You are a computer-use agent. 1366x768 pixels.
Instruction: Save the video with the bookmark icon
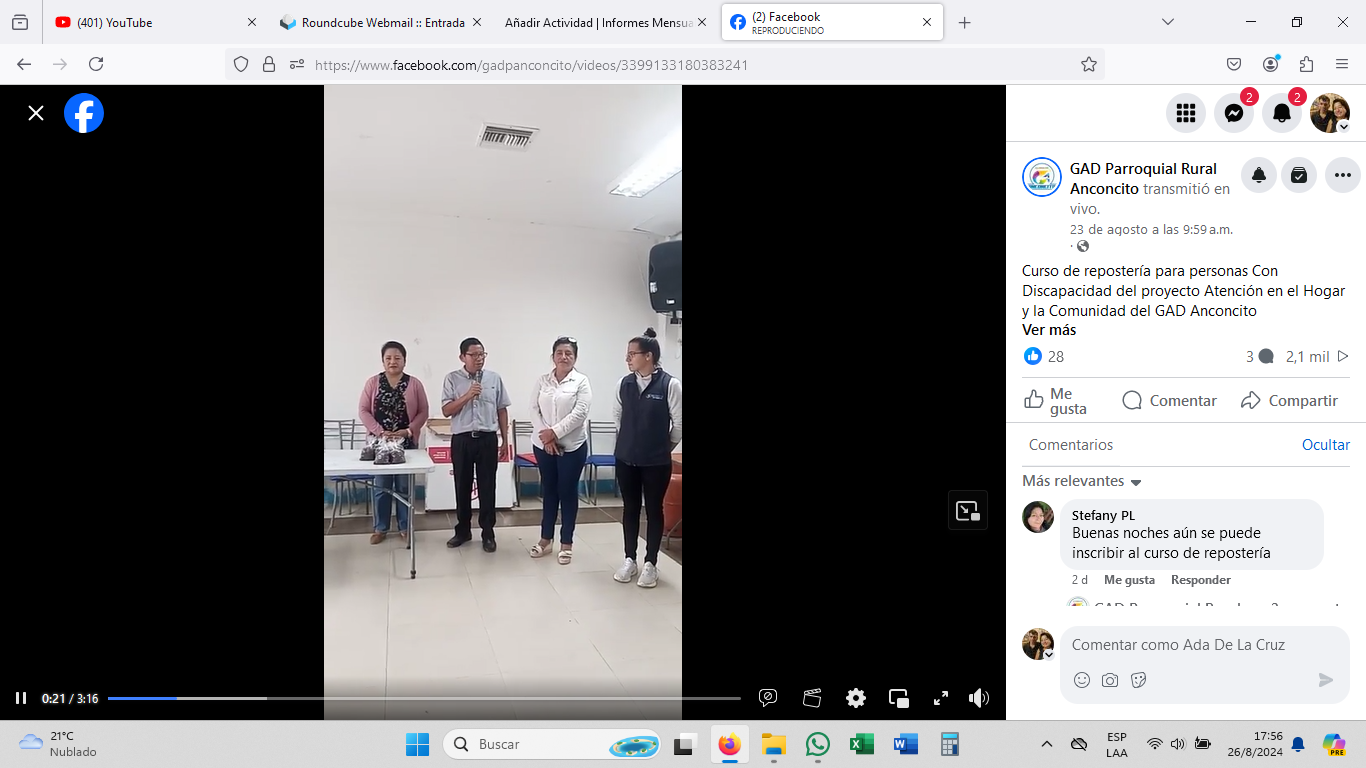click(x=1298, y=175)
